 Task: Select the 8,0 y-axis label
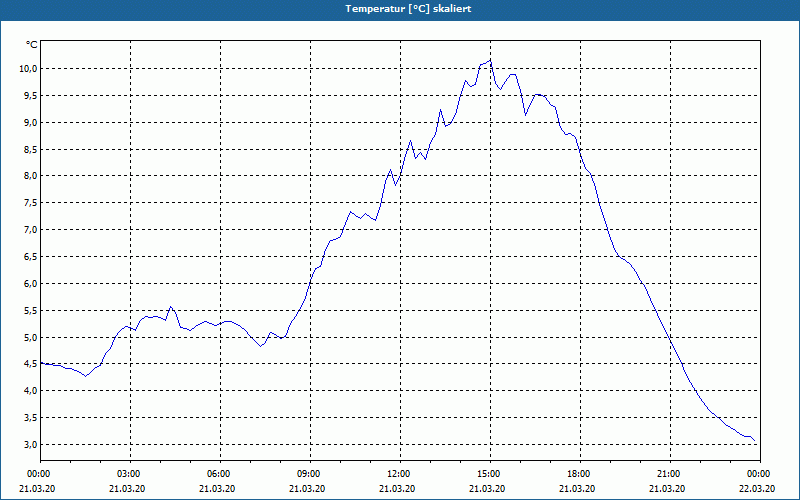click(x=30, y=176)
